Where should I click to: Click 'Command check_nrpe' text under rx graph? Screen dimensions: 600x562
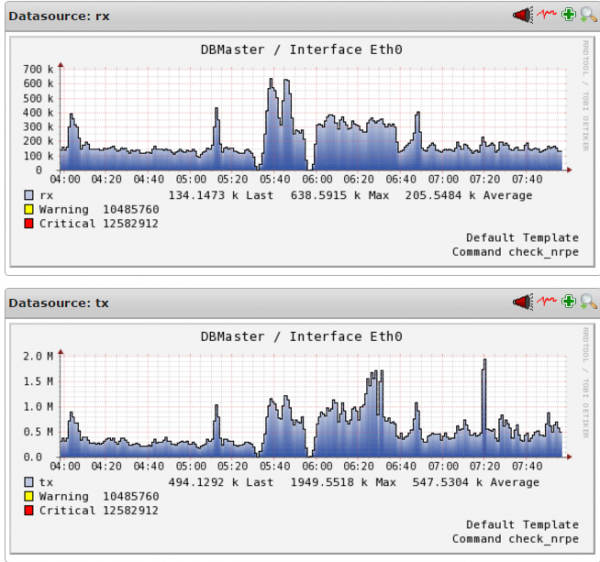[x=515, y=252]
